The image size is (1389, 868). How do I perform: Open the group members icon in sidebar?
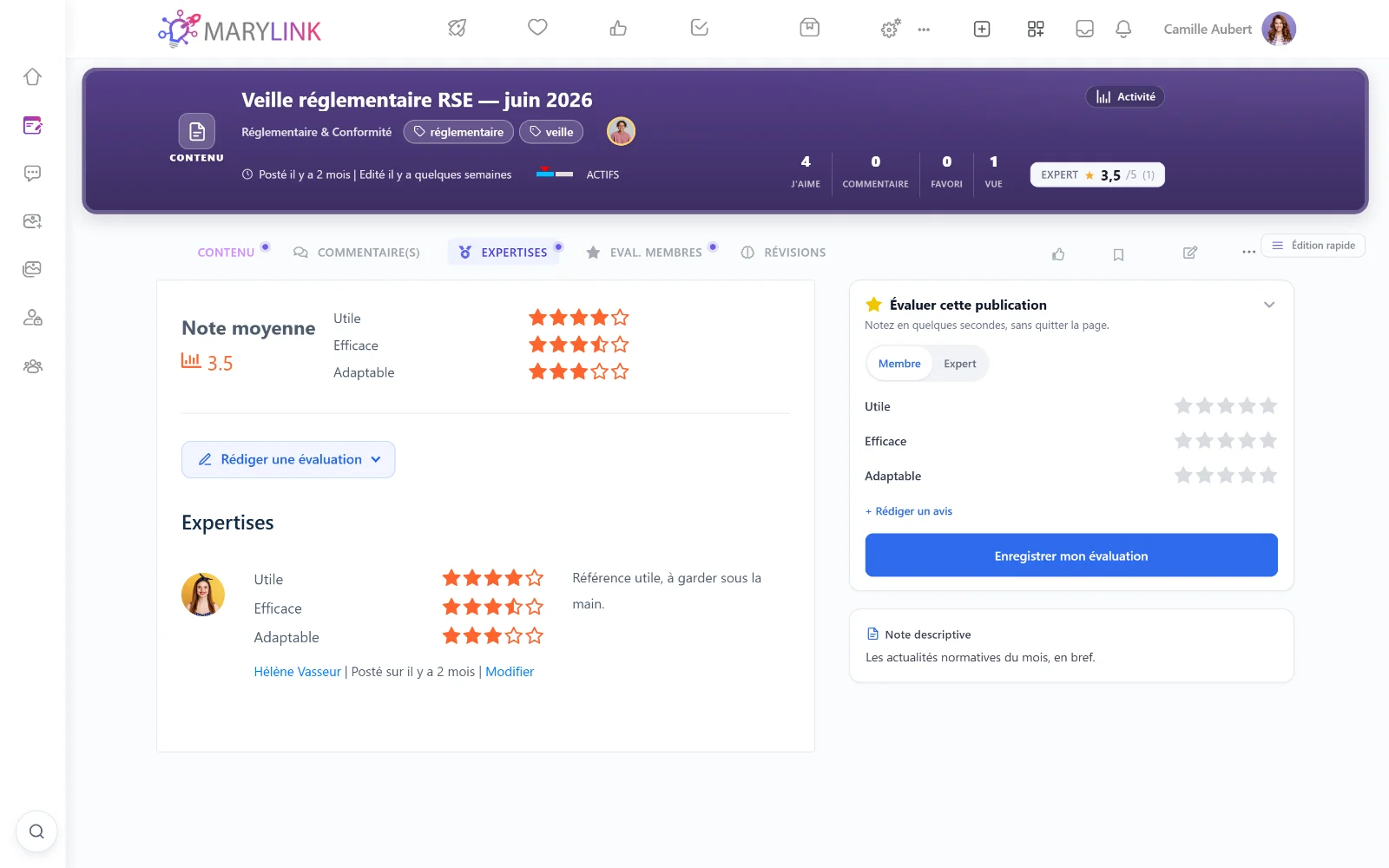click(x=32, y=365)
